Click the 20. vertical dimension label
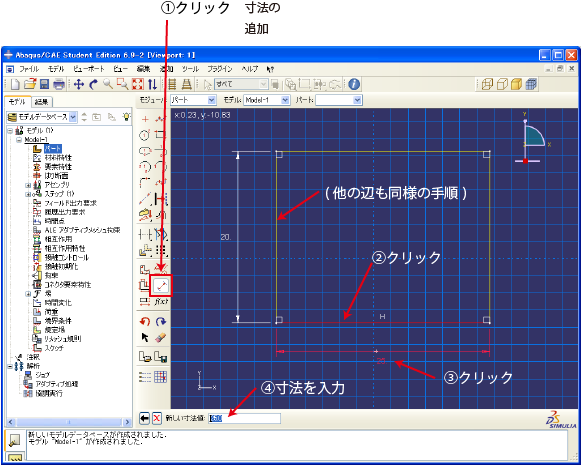The height and width of the screenshot is (466, 581). coord(226,237)
